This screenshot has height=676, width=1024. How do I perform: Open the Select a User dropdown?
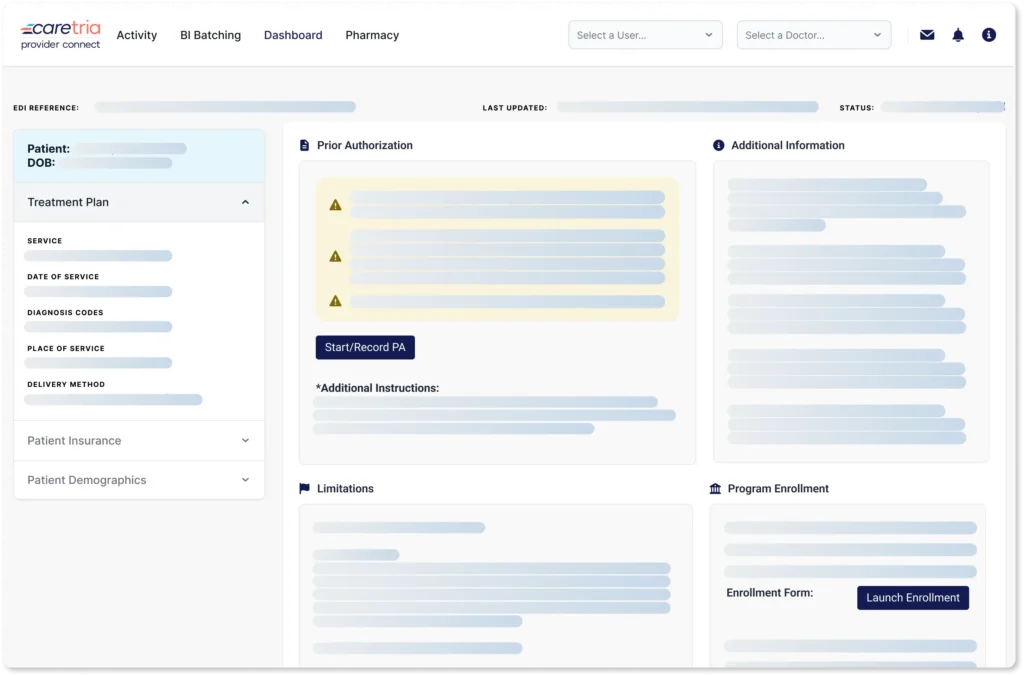(x=645, y=35)
